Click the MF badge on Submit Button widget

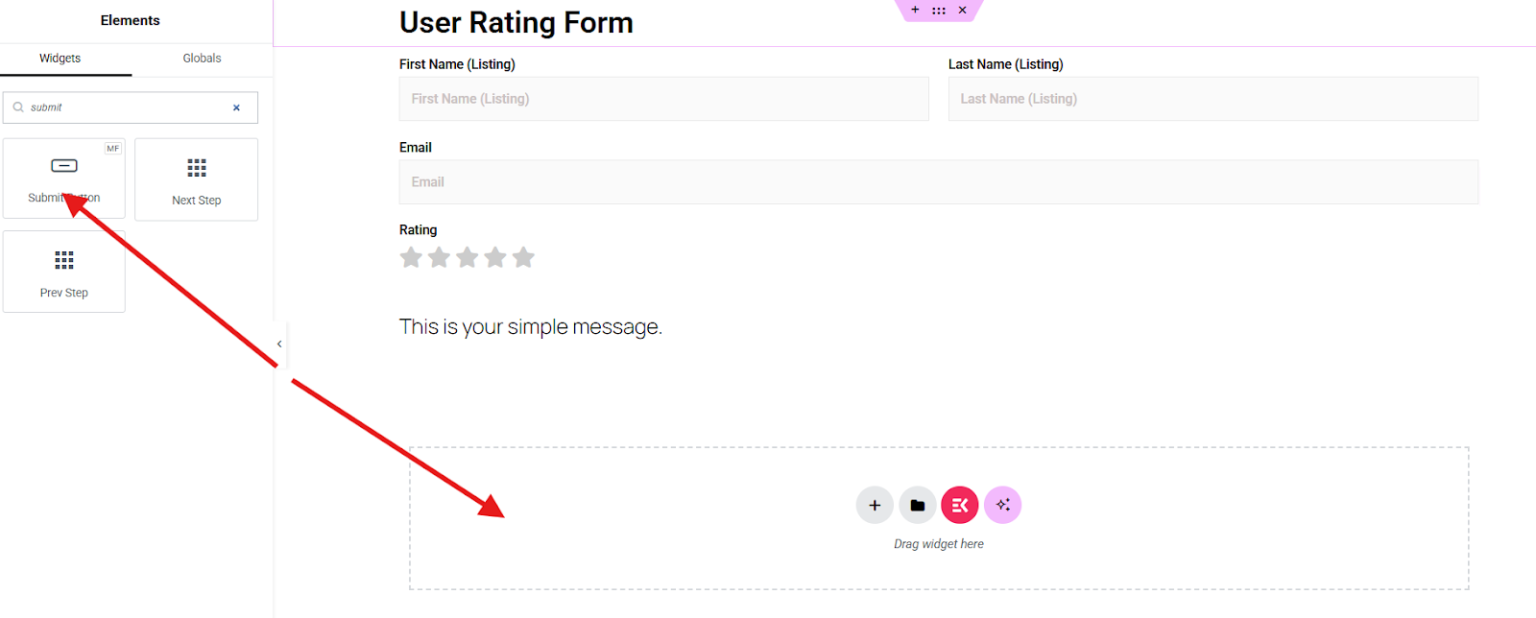point(113,148)
